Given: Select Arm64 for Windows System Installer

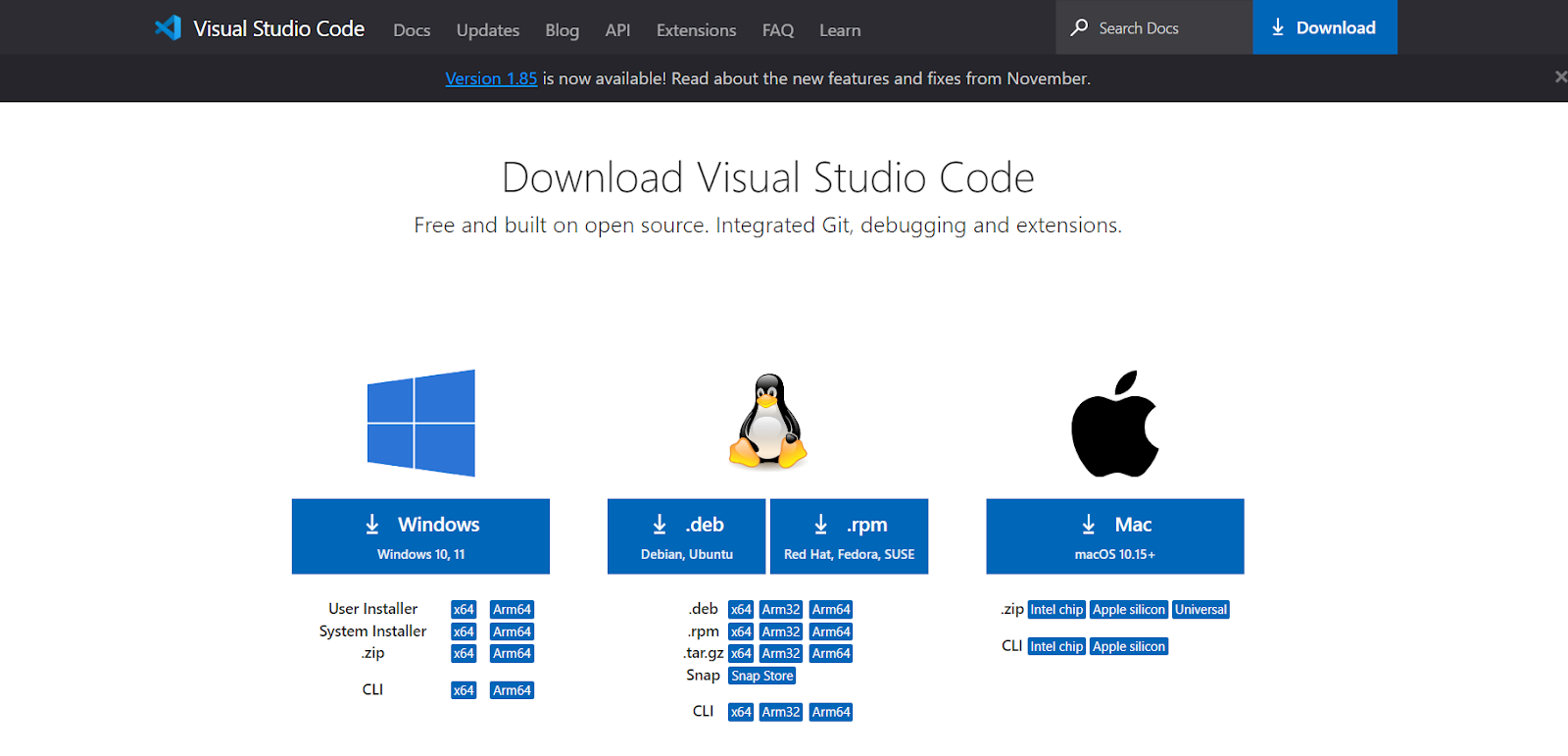Looking at the screenshot, I should [512, 632].
